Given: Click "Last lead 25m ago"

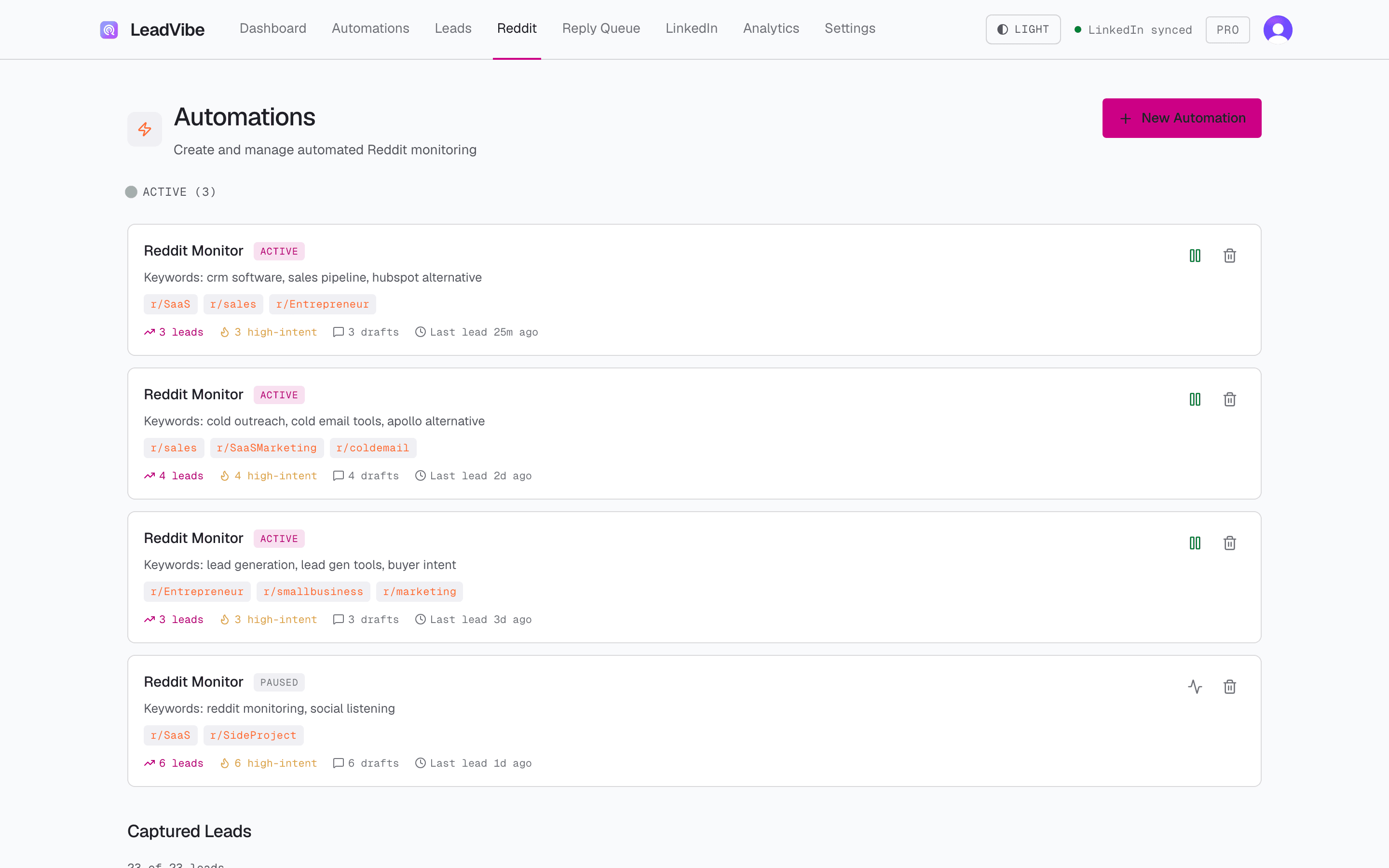Looking at the screenshot, I should (x=477, y=332).
